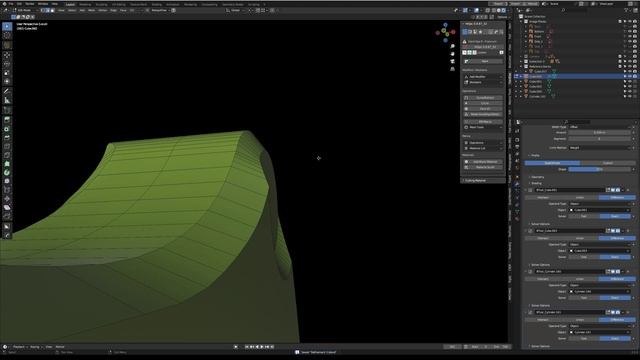Hide the selected Cube.002 outliner object
640x360 pixels.
(630, 76)
